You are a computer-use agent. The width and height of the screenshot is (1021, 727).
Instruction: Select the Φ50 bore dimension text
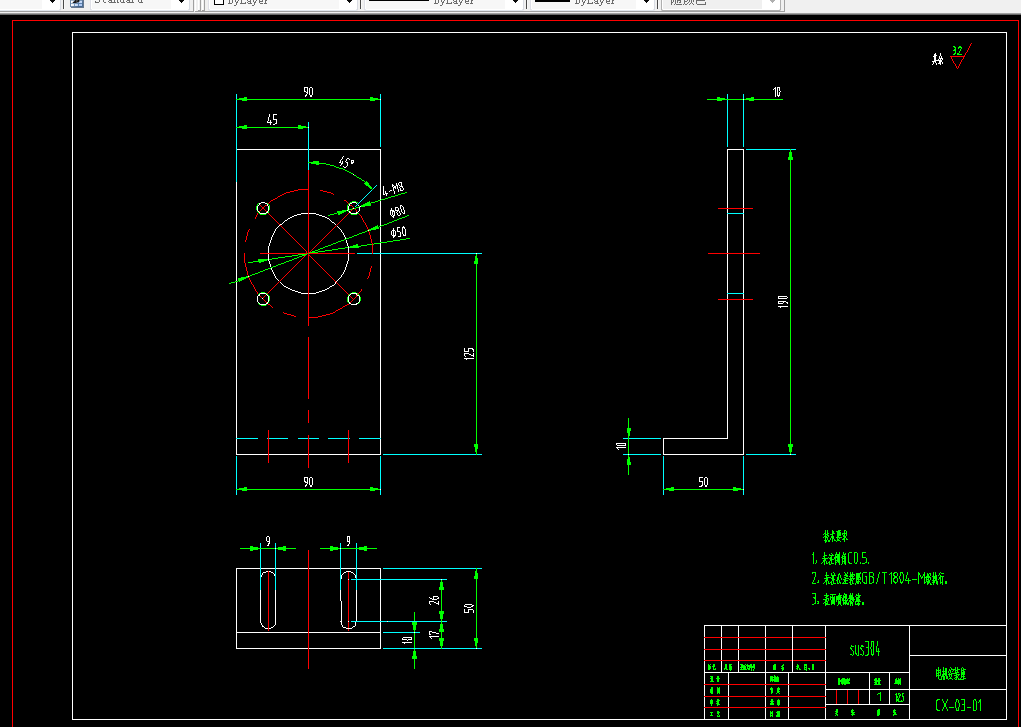[x=399, y=231]
